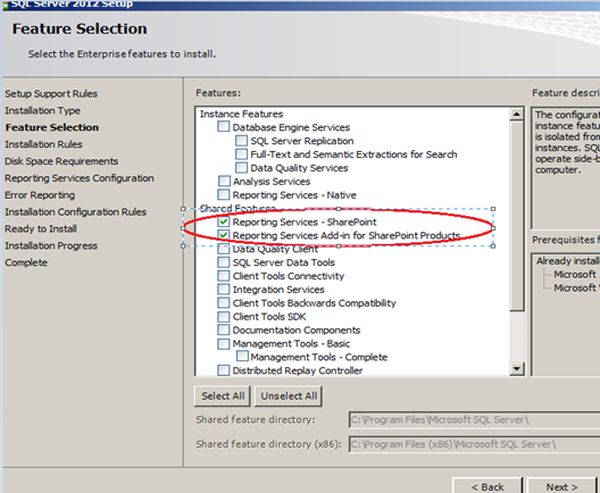This screenshot has width=600, height=493.
Task: Click the features list scroll up arrow
Action: click(517, 114)
